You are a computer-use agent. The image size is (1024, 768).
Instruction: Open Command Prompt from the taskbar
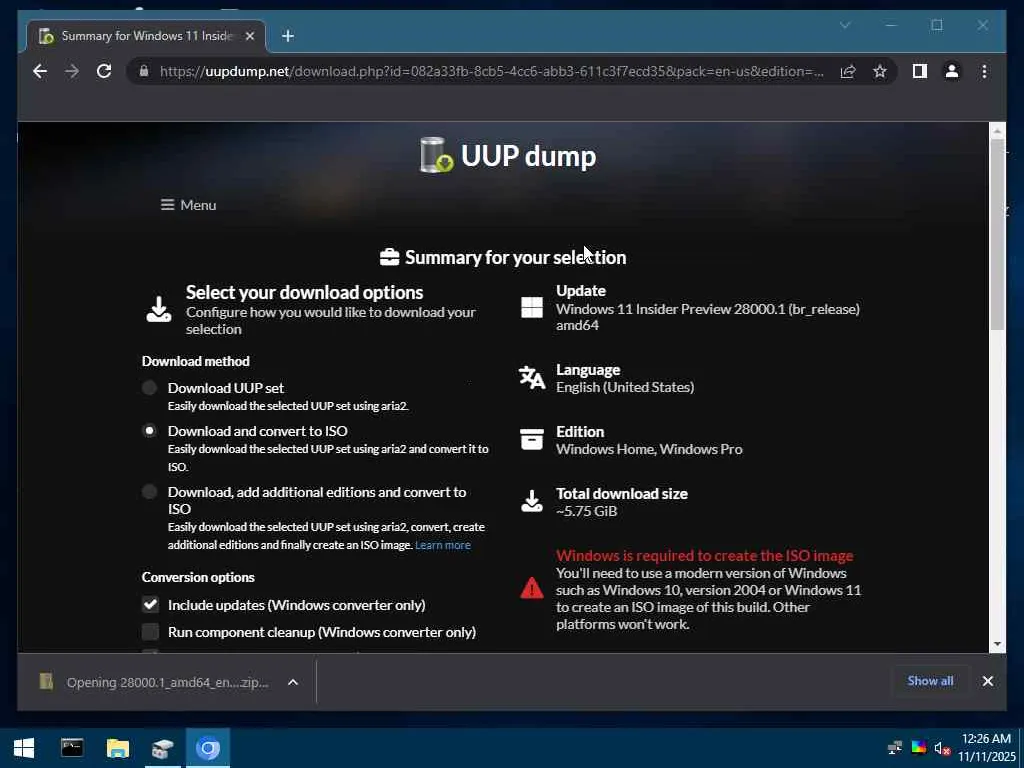[72, 748]
